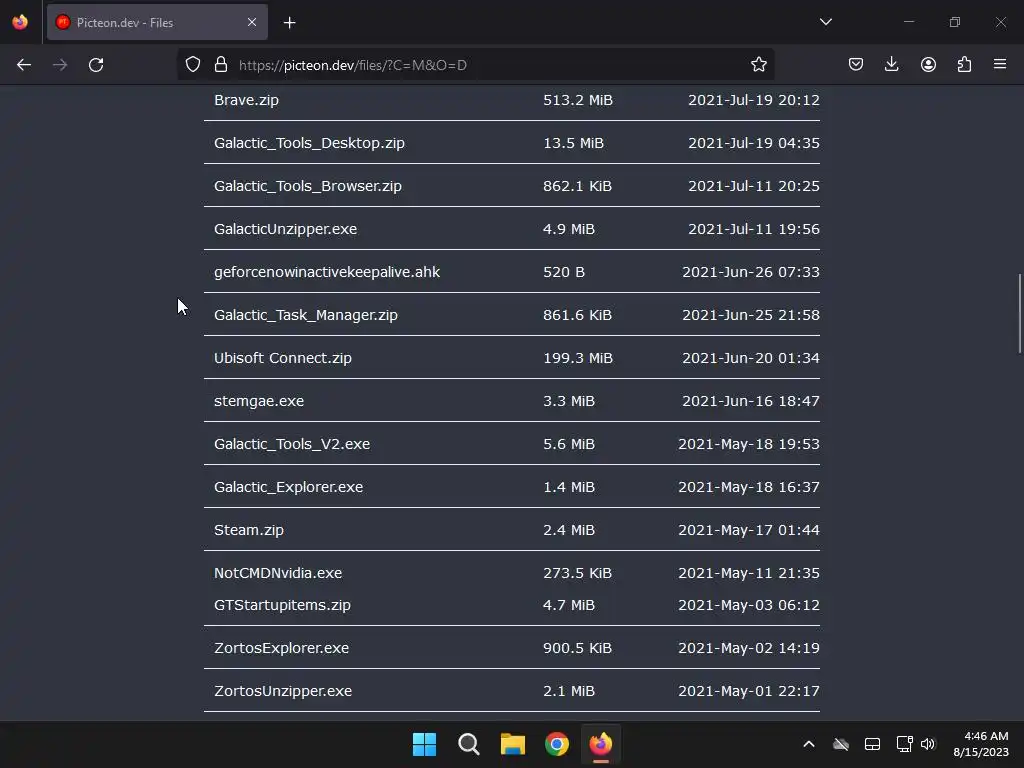Click the OneDrive cloud tray icon
1024x768 pixels.
coord(840,744)
